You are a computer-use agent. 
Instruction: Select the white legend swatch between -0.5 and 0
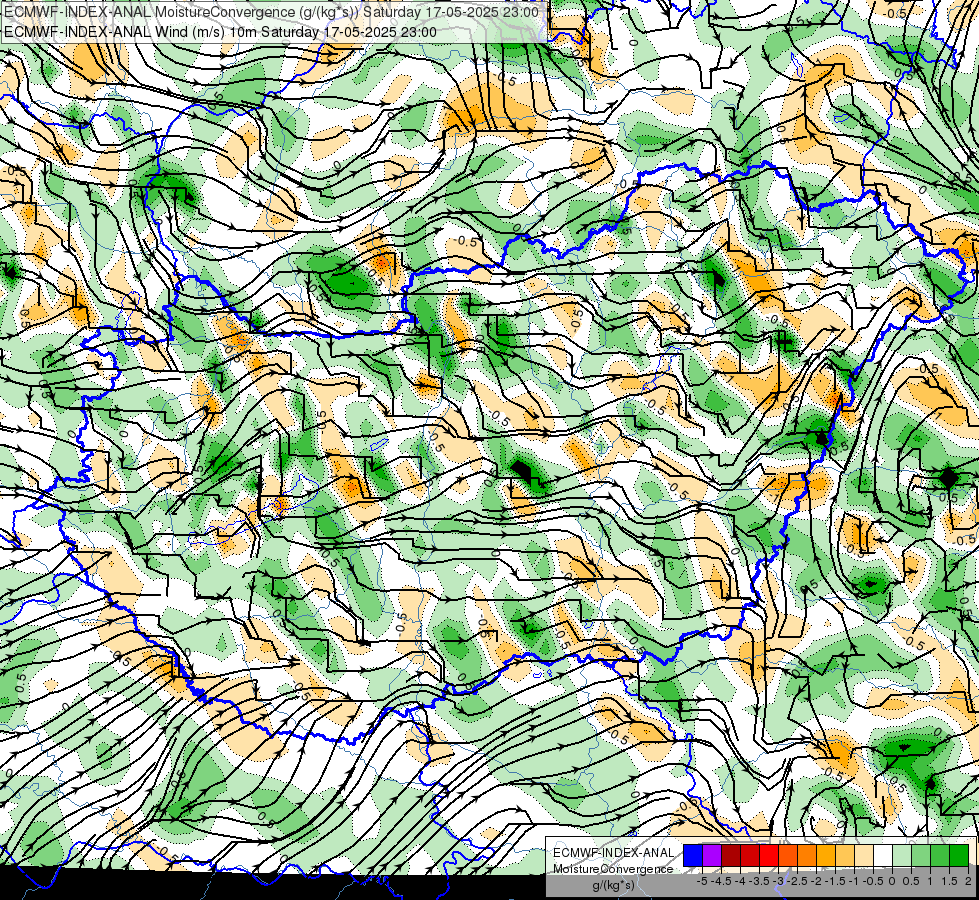[883, 856]
